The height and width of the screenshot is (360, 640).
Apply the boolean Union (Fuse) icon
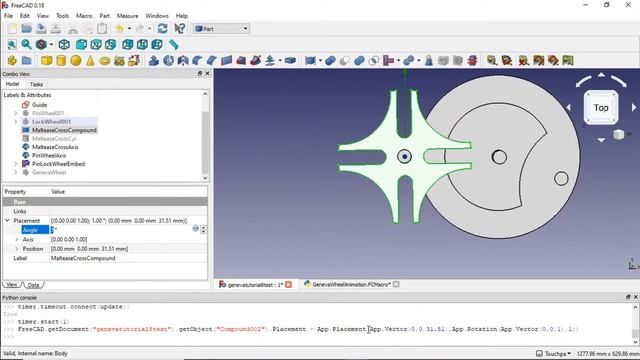point(359,61)
